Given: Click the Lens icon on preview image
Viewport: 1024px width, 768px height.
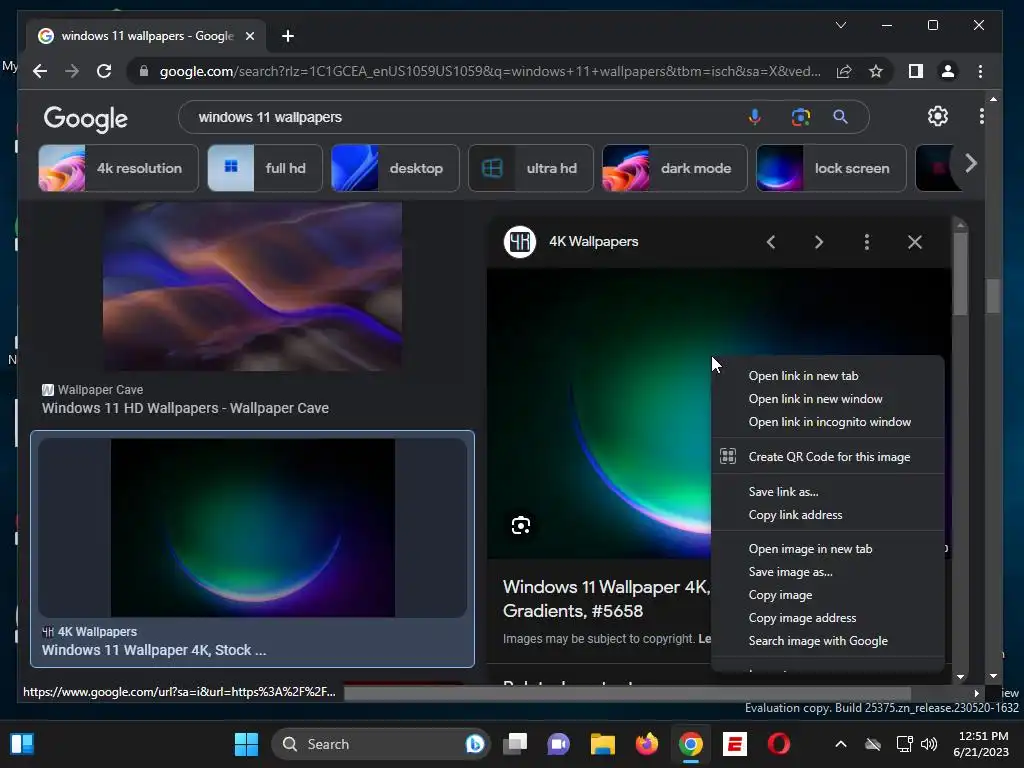Looking at the screenshot, I should 520,525.
